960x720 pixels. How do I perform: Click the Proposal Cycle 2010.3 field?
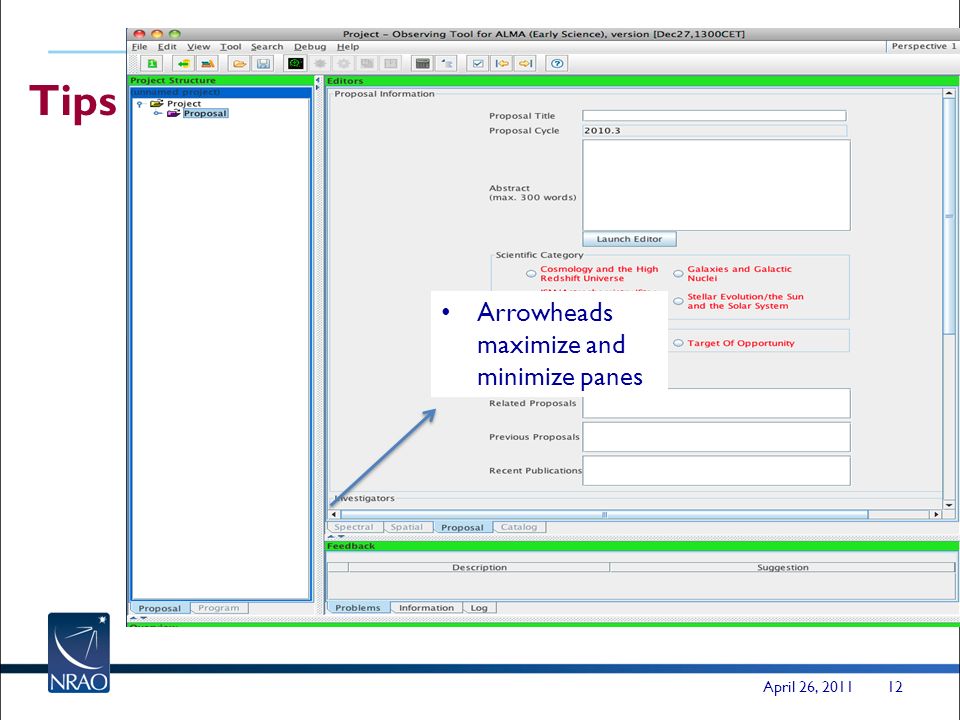(x=714, y=130)
